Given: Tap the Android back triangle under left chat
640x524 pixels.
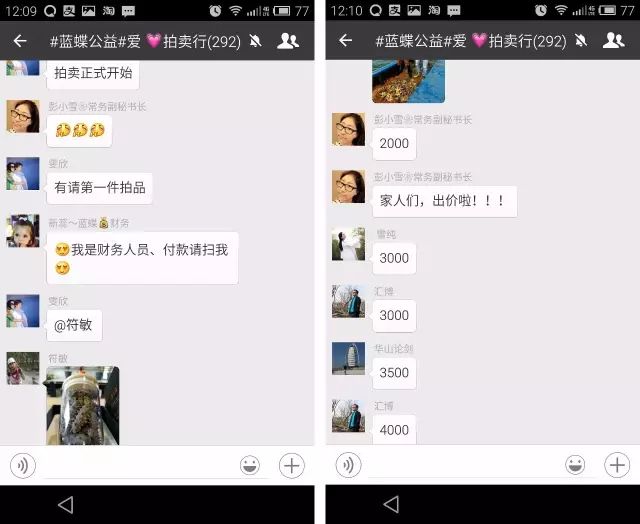Looking at the screenshot, I should pyautogui.click(x=66, y=505).
